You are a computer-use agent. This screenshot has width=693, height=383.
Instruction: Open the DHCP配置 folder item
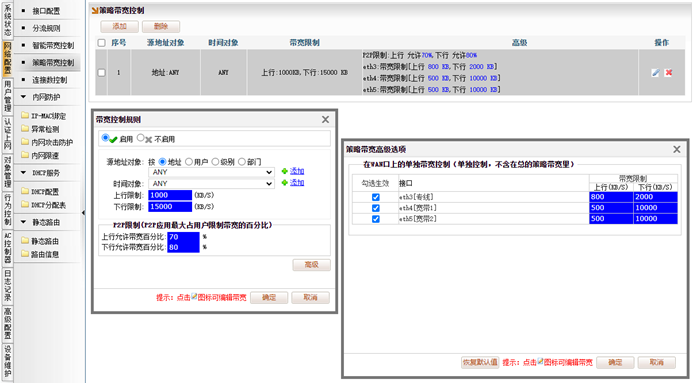40,192
